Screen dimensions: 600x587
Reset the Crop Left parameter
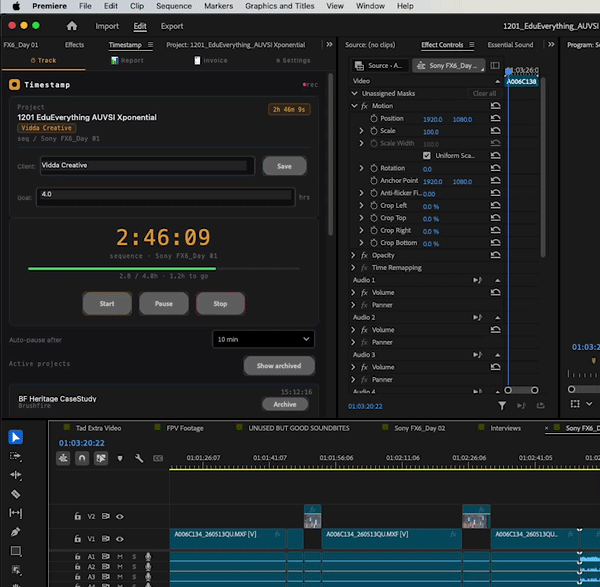496,205
